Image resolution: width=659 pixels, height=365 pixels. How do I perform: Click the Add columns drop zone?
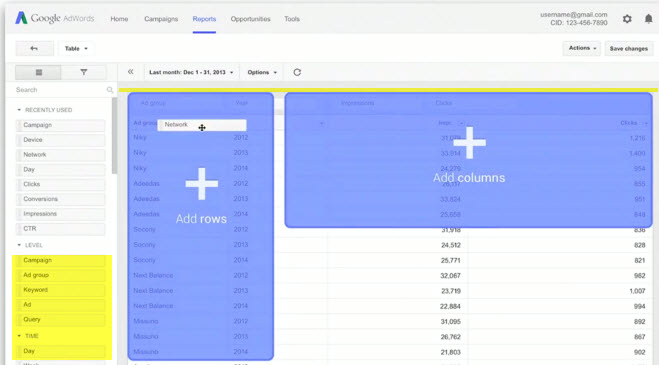469,160
